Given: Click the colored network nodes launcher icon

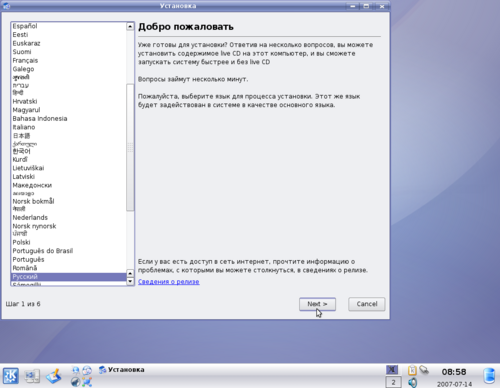Looking at the screenshot, I should (x=87, y=382).
